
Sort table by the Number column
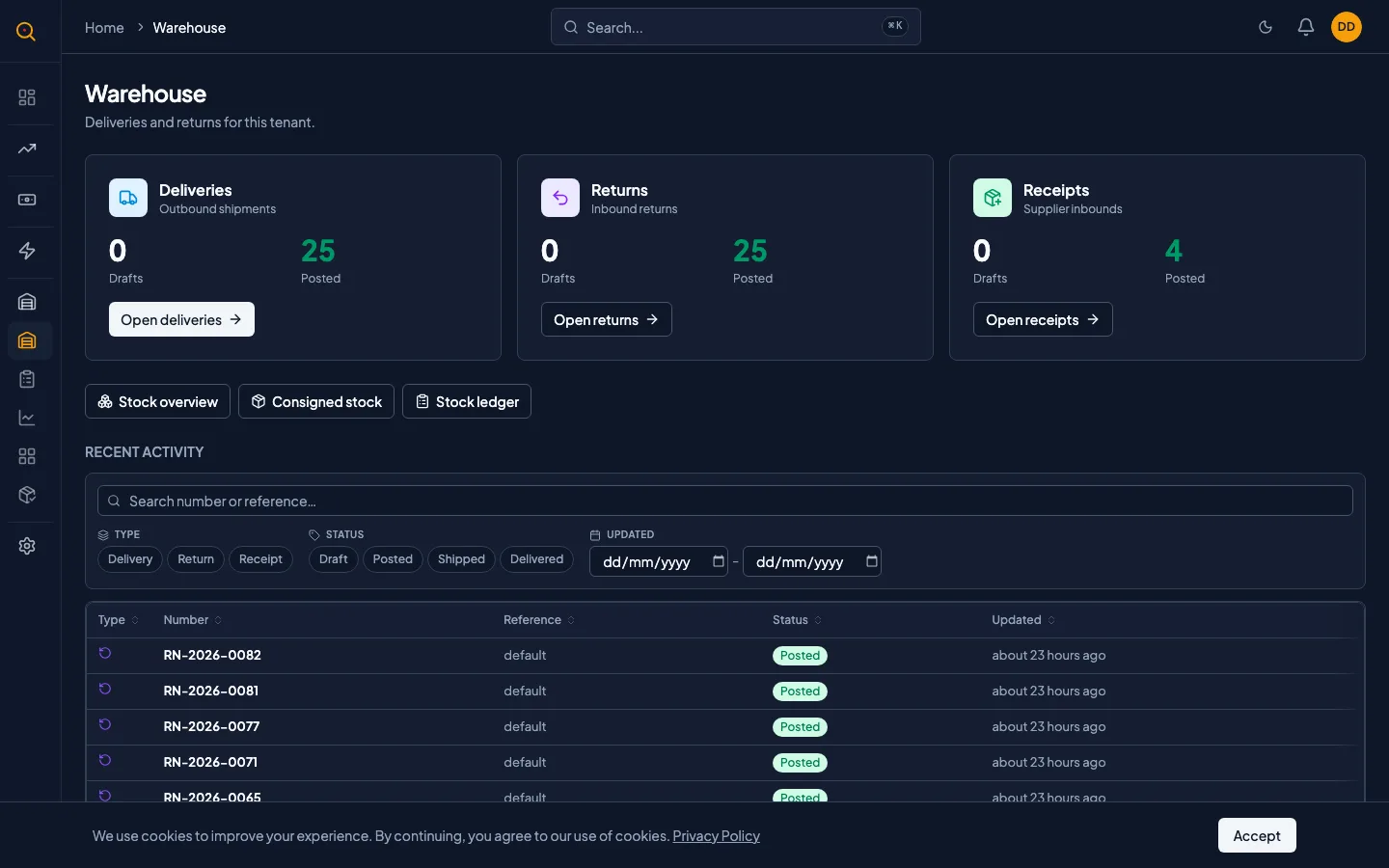[193, 620]
